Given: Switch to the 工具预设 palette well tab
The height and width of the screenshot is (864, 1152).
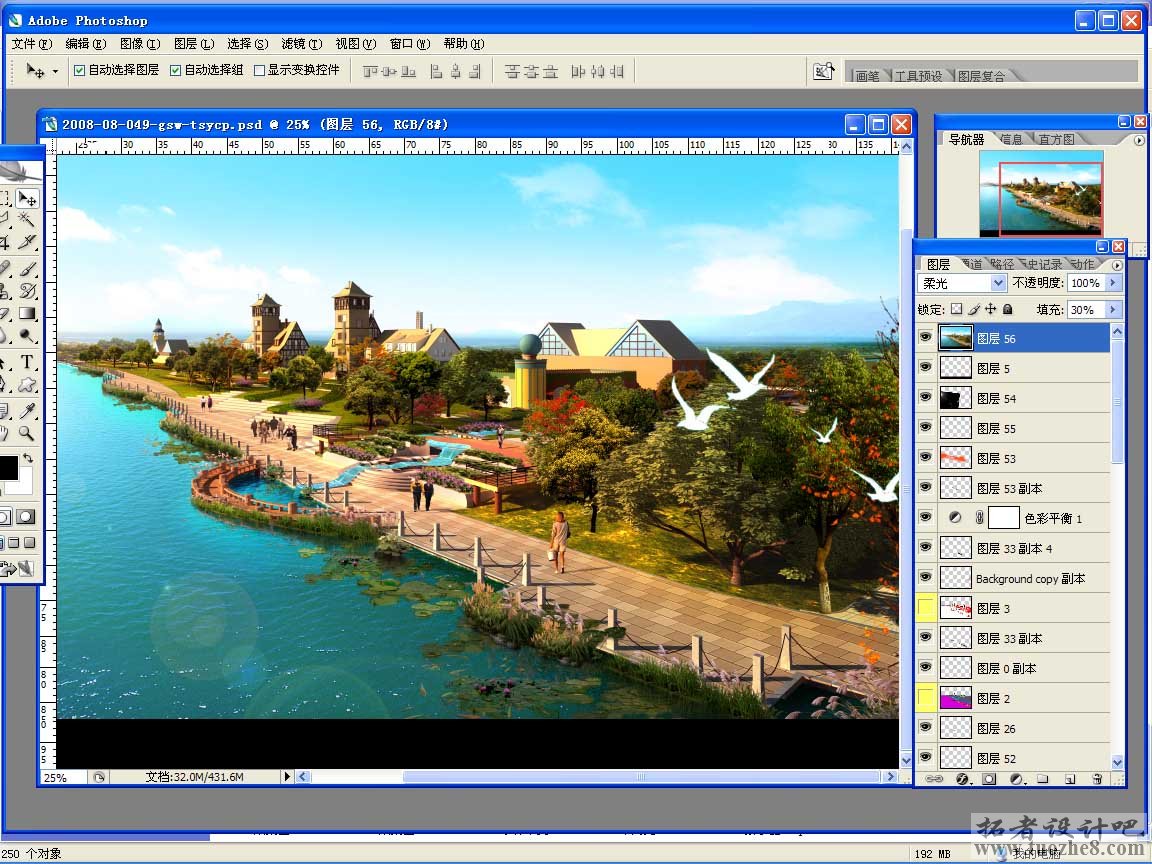Looking at the screenshot, I should point(918,76).
